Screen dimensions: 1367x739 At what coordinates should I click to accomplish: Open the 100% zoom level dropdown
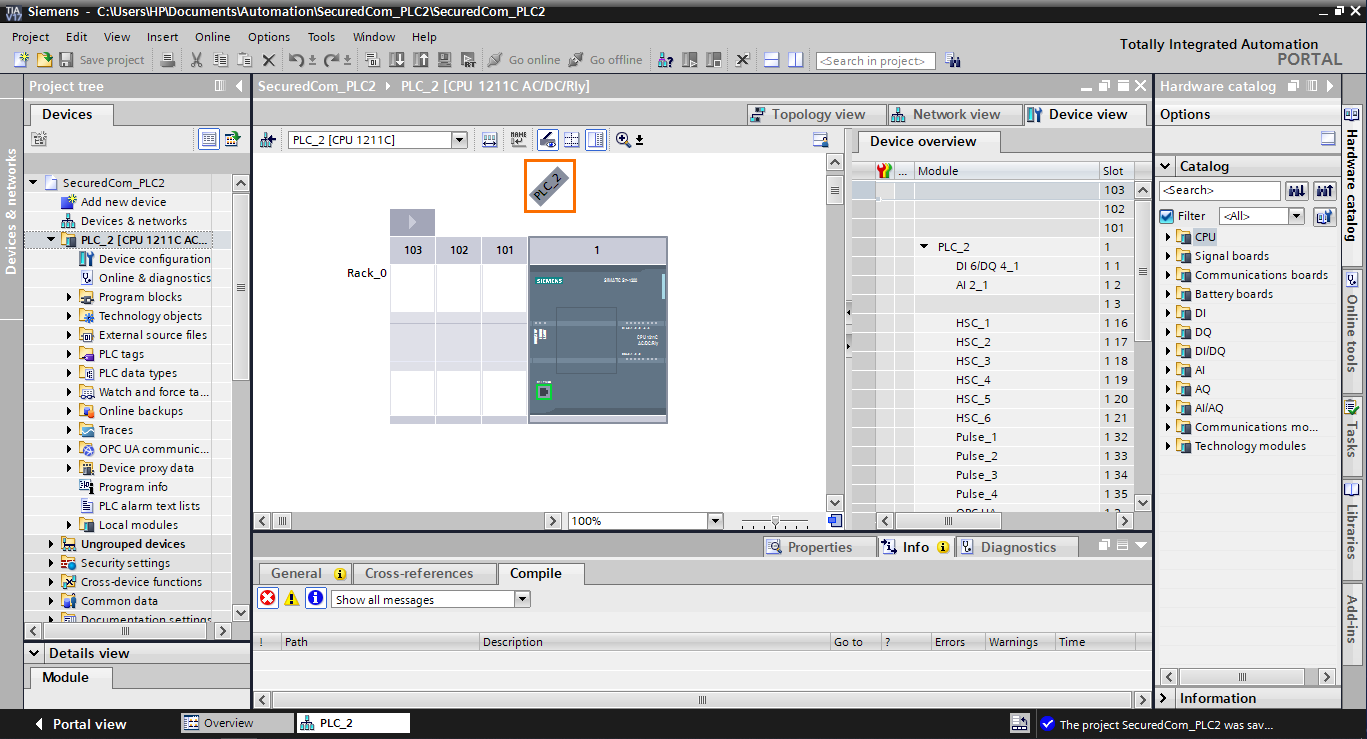pyautogui.click(x=714, y=521)
